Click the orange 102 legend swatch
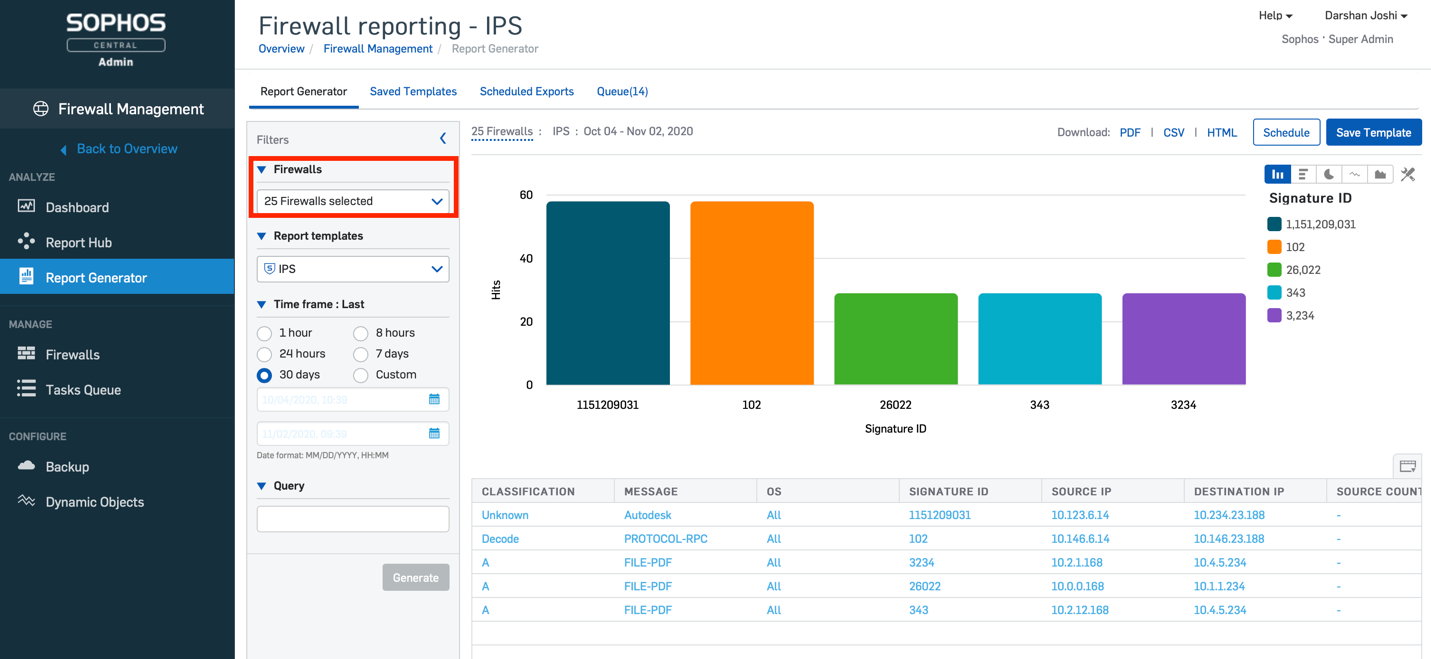The image size is (1431, 659). [x=1274, y=247]
